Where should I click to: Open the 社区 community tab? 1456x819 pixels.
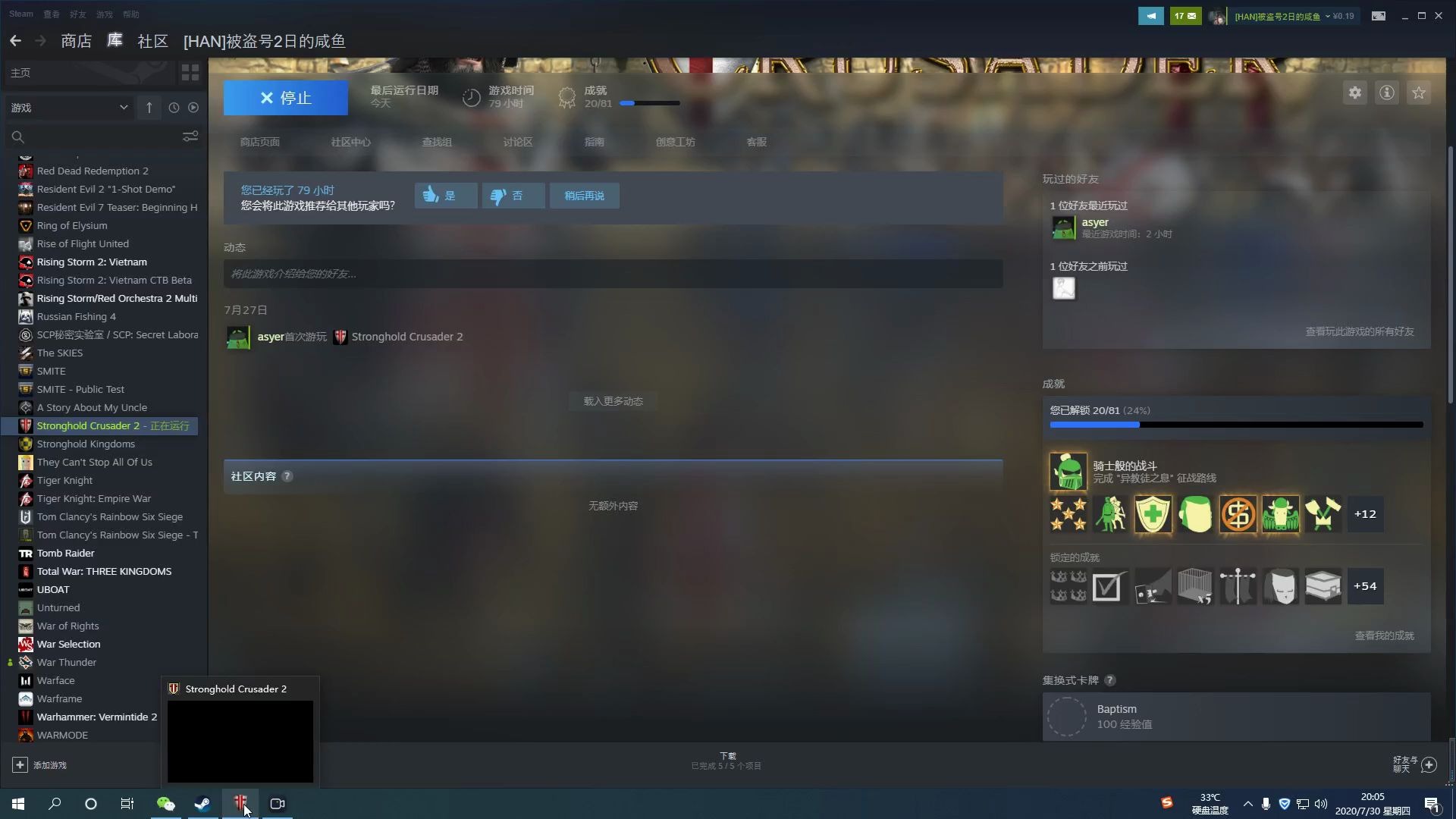152,41
